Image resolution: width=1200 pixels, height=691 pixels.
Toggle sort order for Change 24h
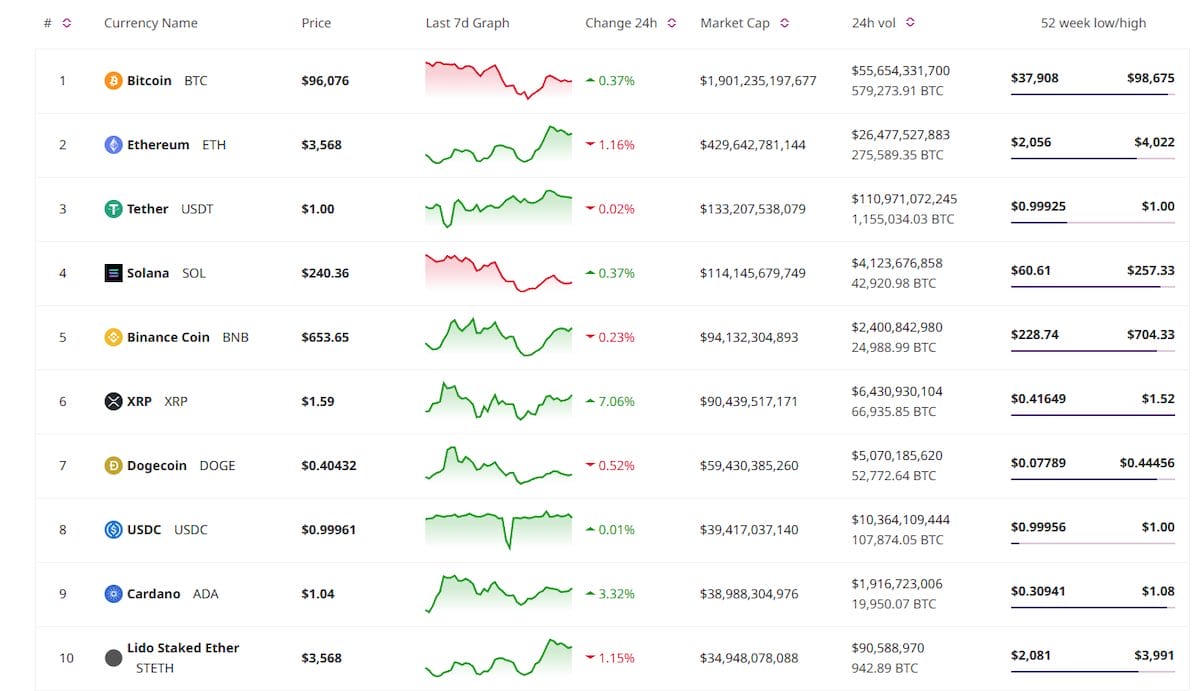(x=670, y=22)
